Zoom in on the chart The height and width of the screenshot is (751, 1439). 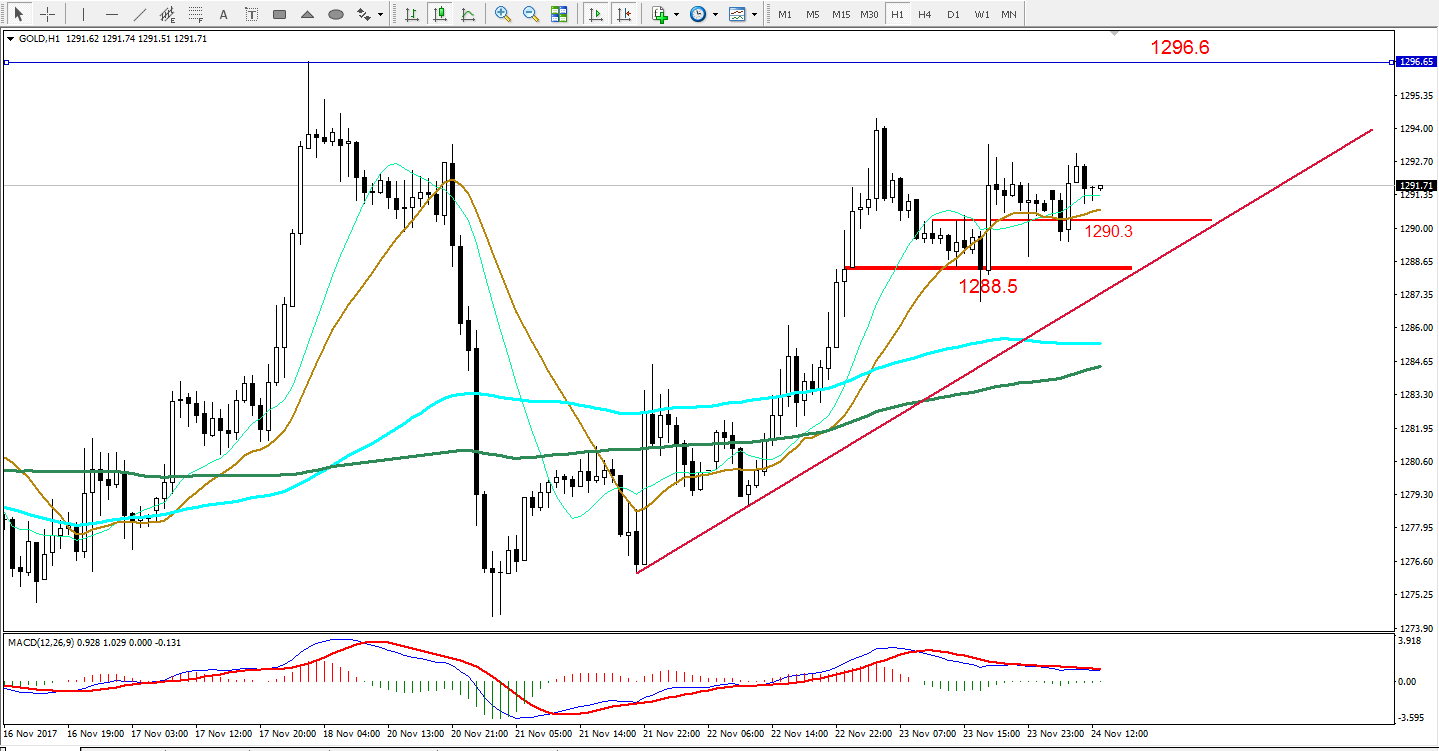pos(503,15)
